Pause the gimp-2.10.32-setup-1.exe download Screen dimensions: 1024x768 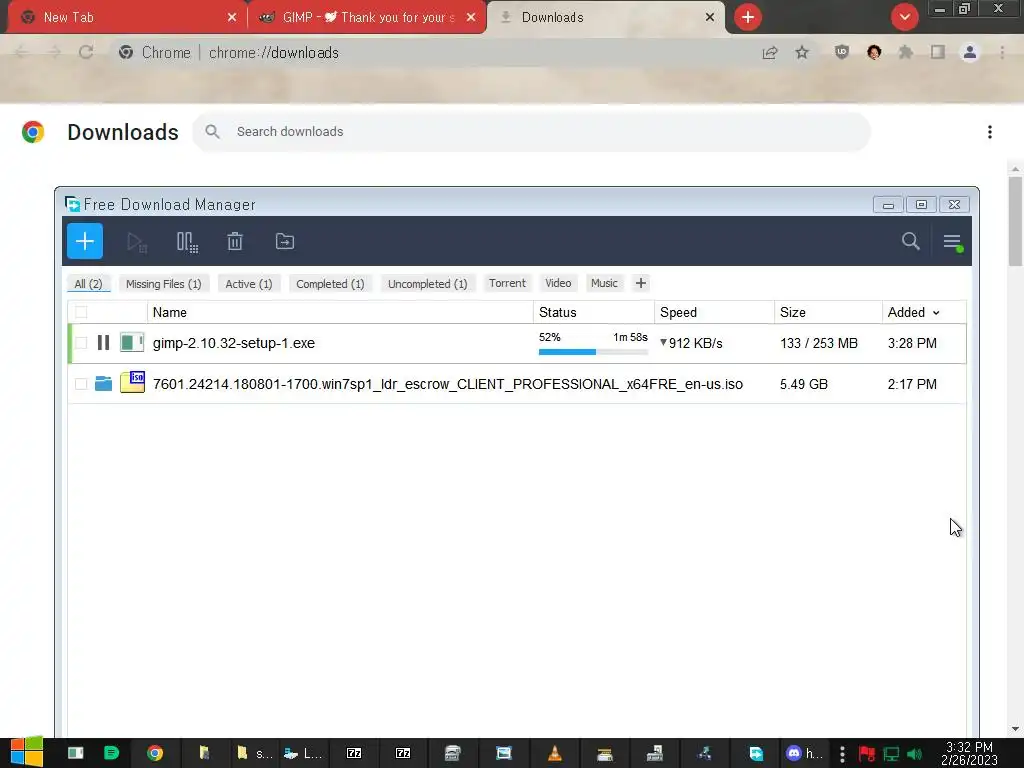click(x=103, y=343)
